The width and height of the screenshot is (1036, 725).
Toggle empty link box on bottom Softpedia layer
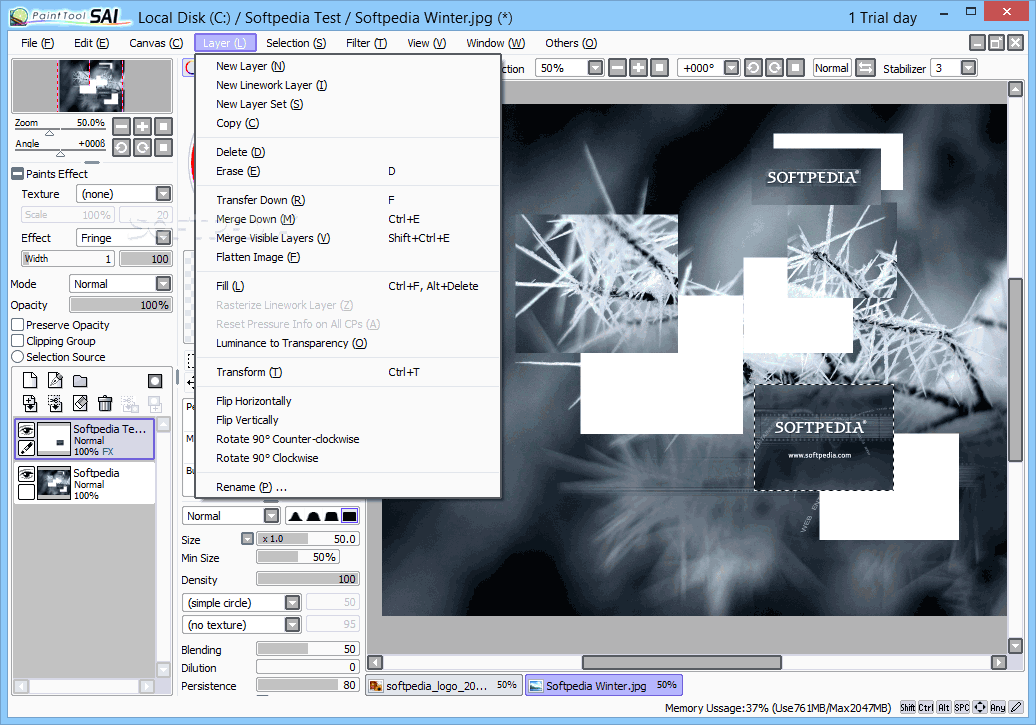[26, 492]
